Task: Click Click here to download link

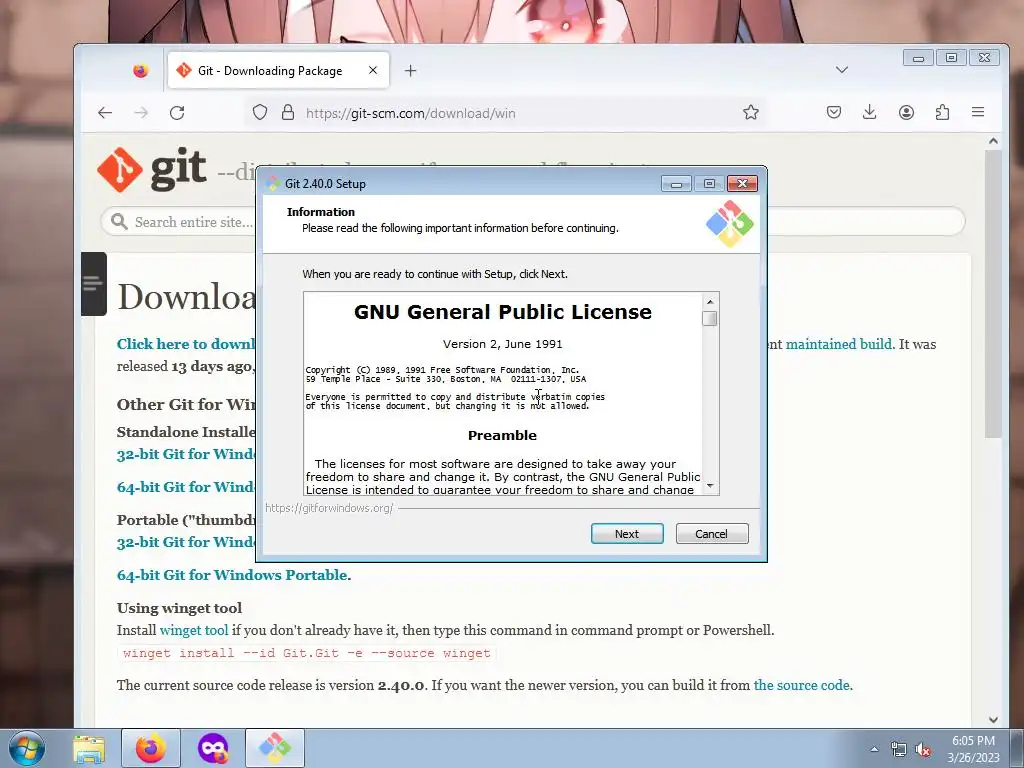Action: 186,344
